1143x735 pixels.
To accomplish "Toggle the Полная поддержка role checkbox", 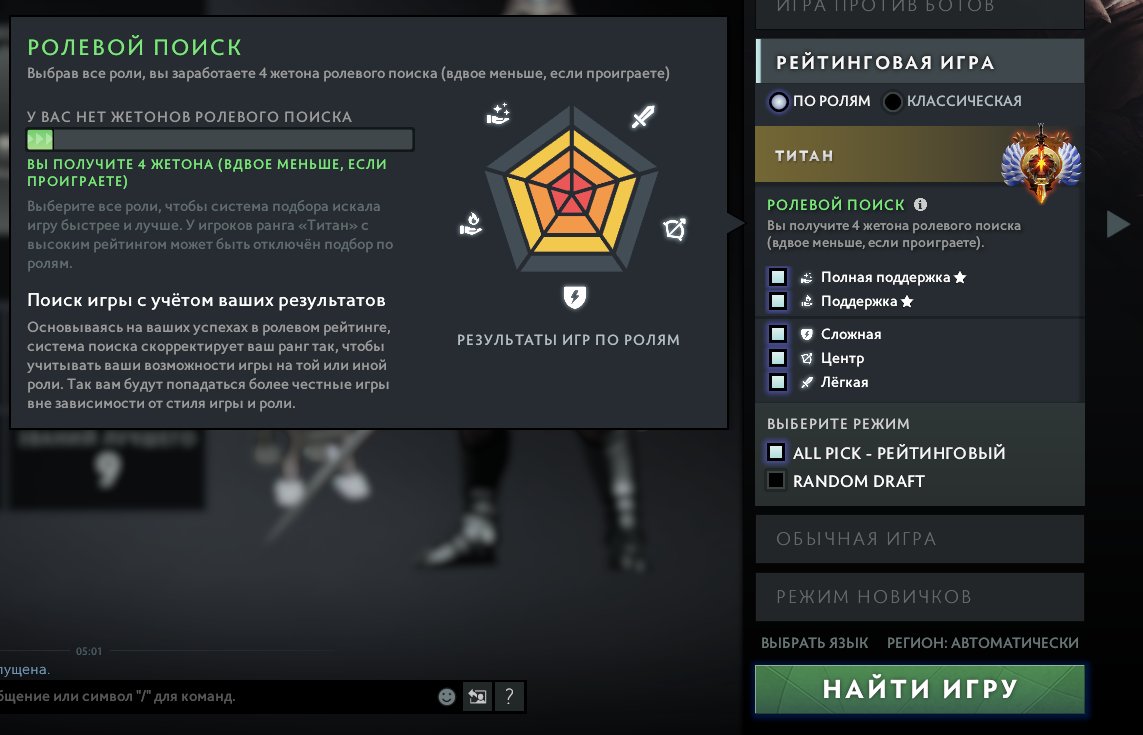I will click(x=778, y=277).
